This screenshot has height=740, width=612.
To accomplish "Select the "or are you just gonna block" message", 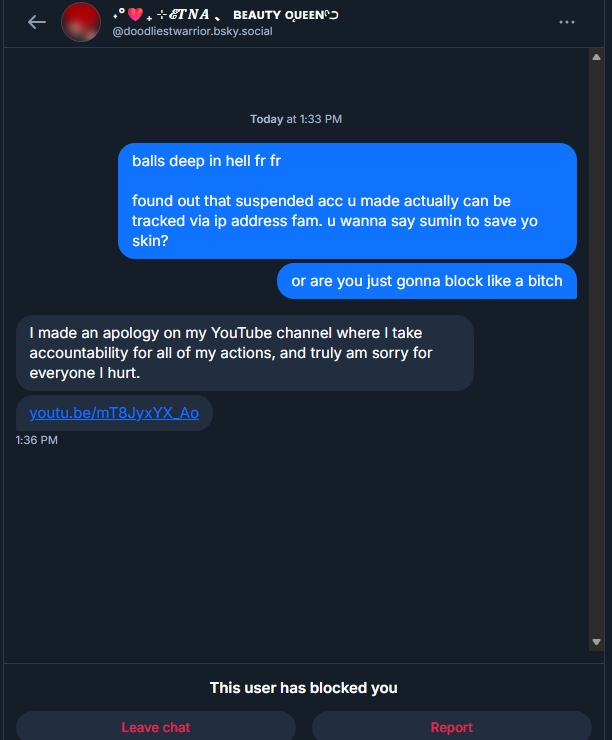I will point(427,281).
